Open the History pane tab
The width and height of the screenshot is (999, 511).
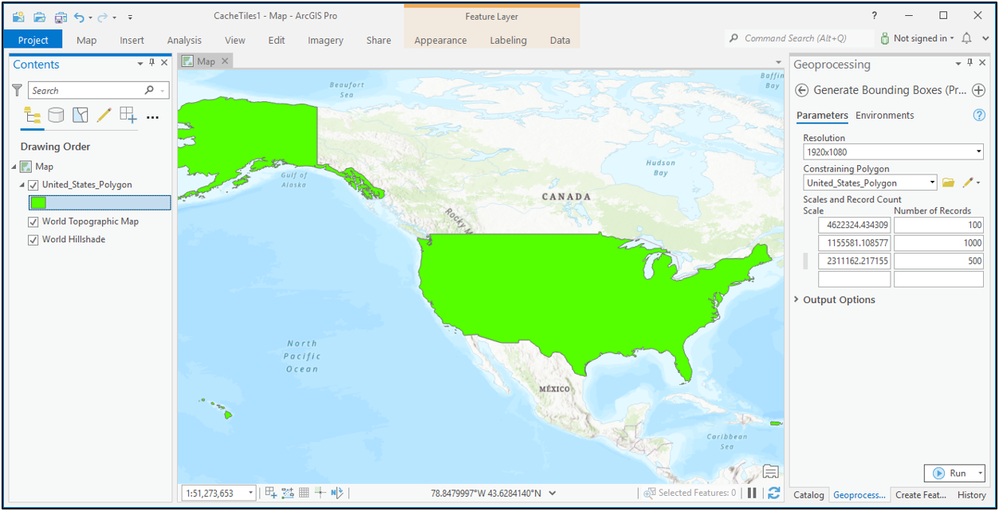971,494
